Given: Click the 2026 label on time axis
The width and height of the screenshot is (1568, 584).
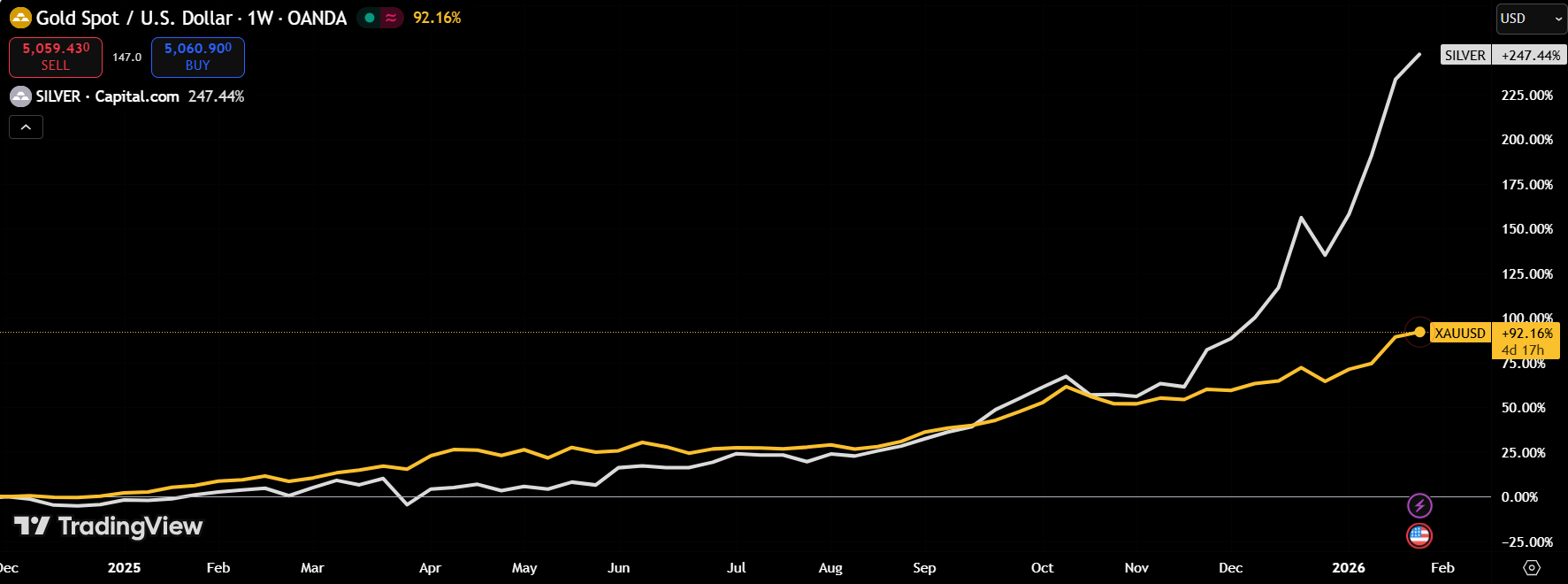Looking at the screenshot, I should point(1348,567).
